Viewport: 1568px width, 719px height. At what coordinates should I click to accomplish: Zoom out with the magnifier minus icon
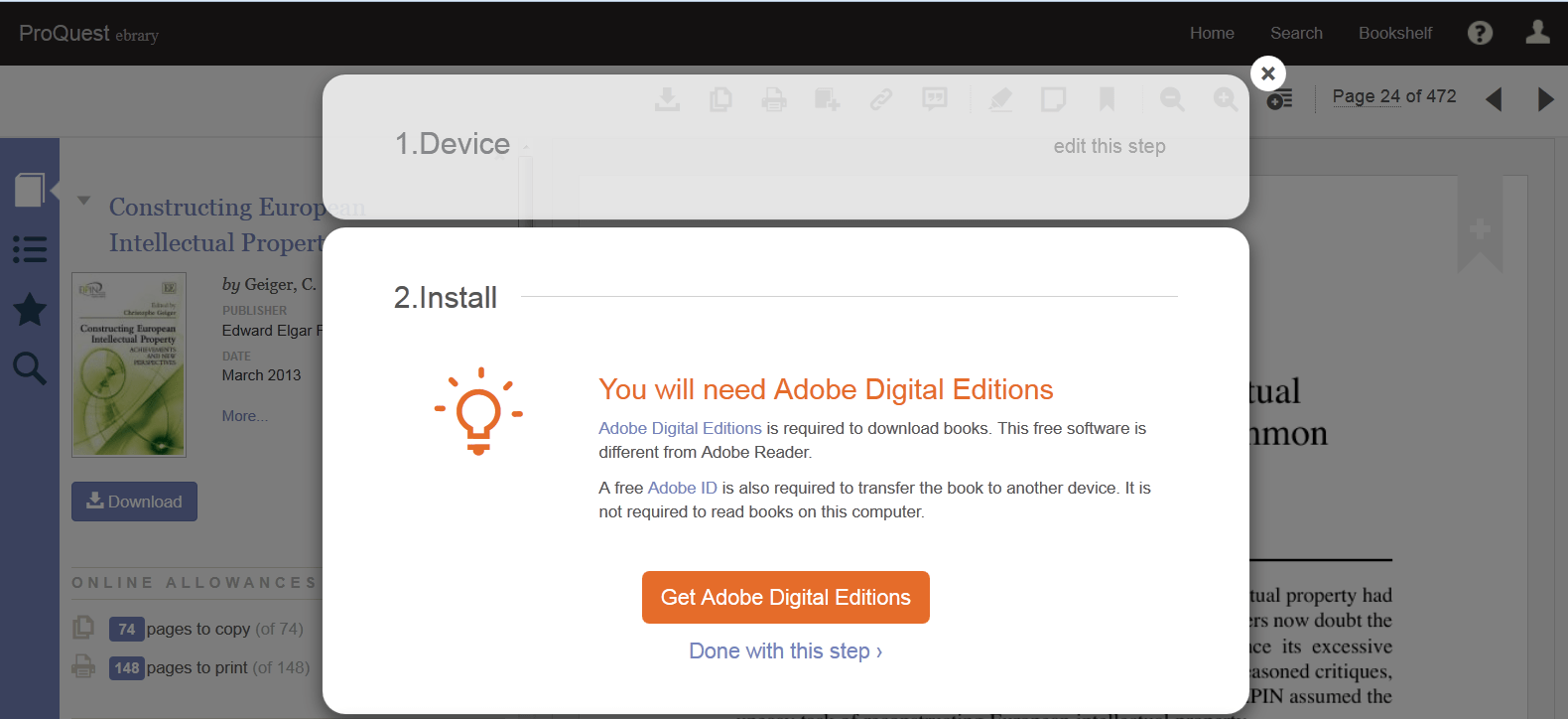coord(1172,98)
